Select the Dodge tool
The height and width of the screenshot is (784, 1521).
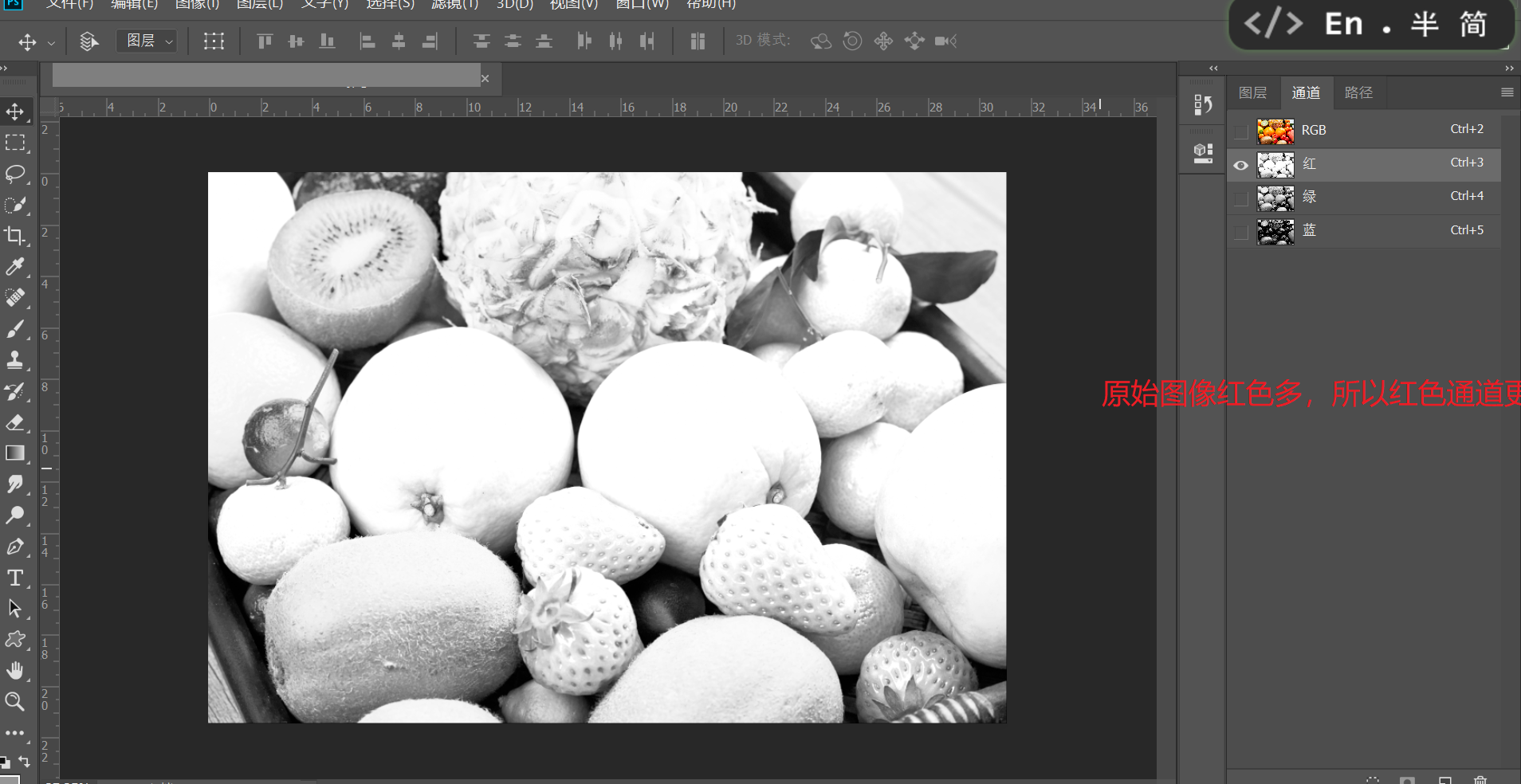15,515
